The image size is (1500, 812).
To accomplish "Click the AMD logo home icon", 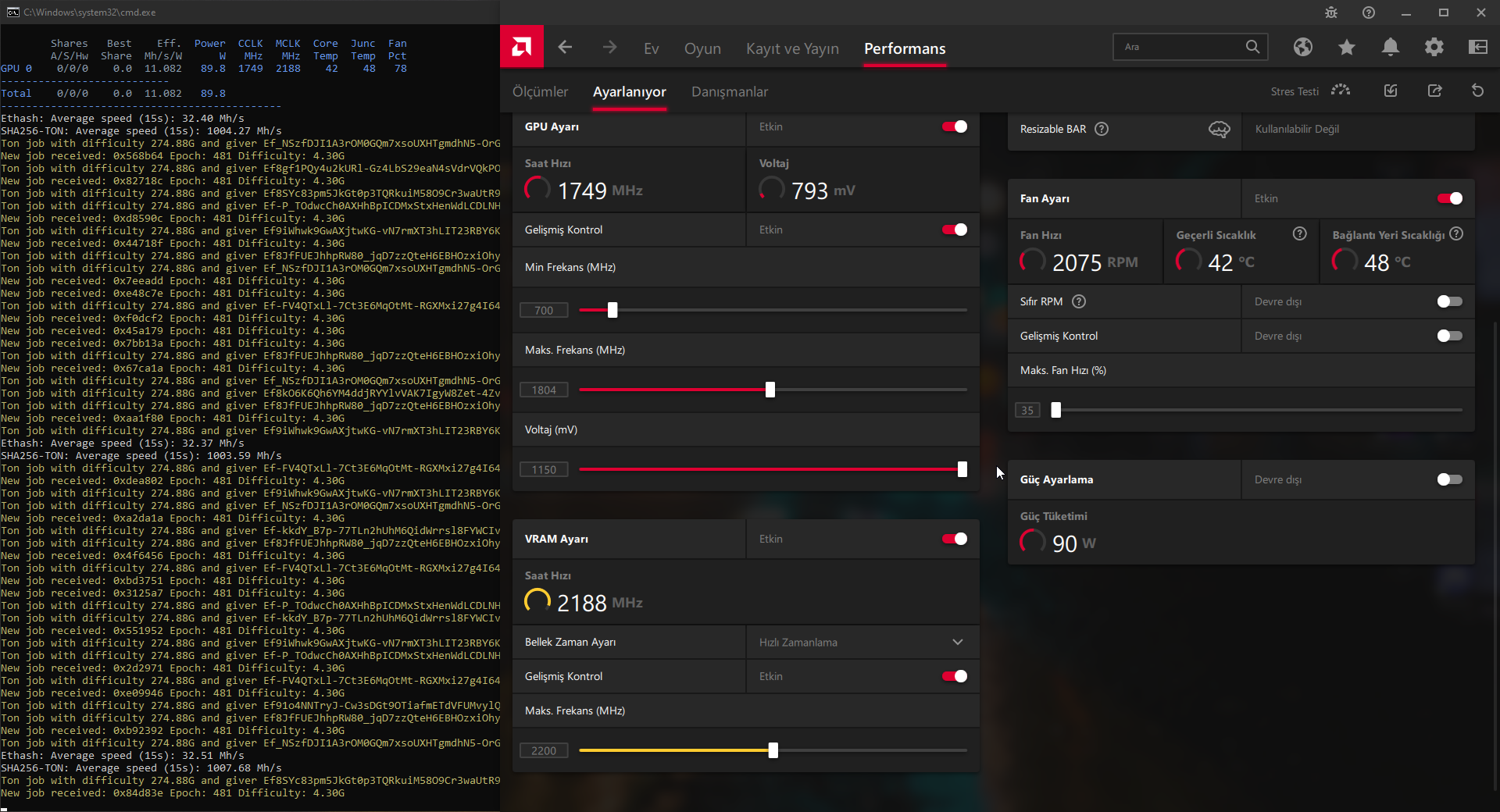I will tap(522, 47).
